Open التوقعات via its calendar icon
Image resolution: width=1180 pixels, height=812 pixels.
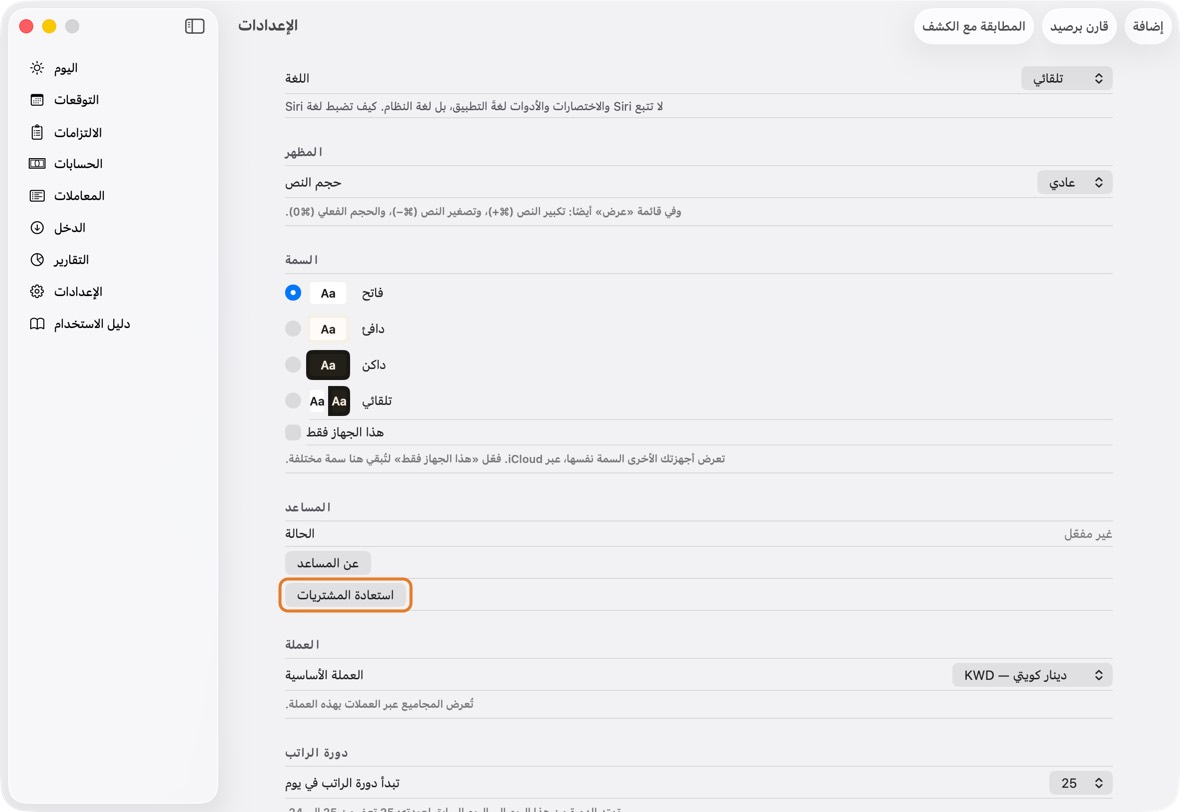coord(37,100)
